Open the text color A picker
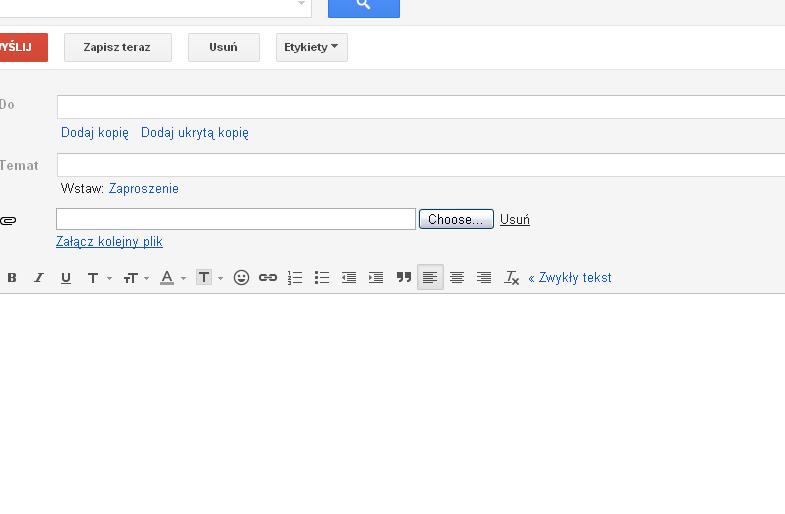The width and height of the screenshot is (785, 514). pyautogui.click(x=173, y=278)
